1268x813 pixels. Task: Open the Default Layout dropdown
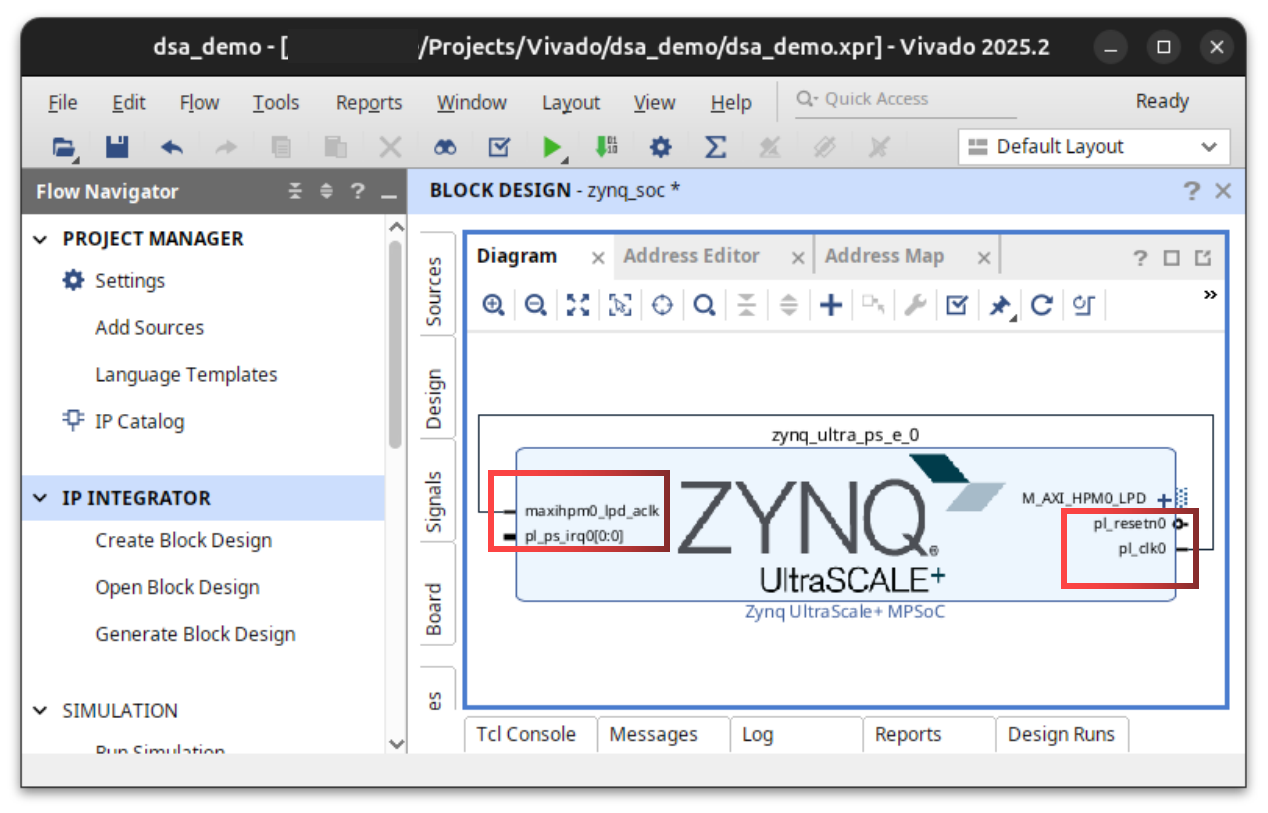pyautogui.click(x=1093, y=147)
